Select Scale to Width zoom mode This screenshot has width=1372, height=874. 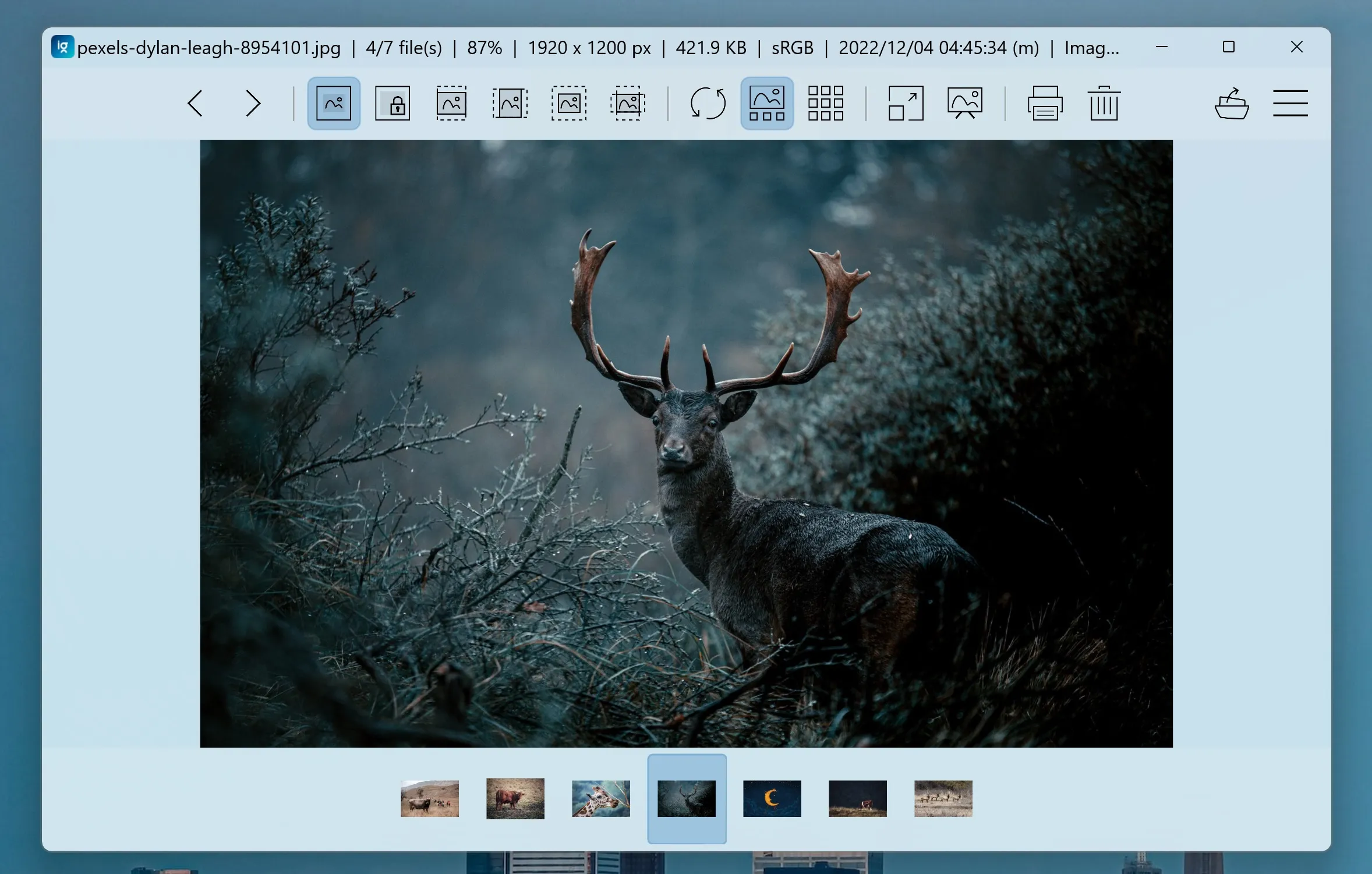[451, 104]
